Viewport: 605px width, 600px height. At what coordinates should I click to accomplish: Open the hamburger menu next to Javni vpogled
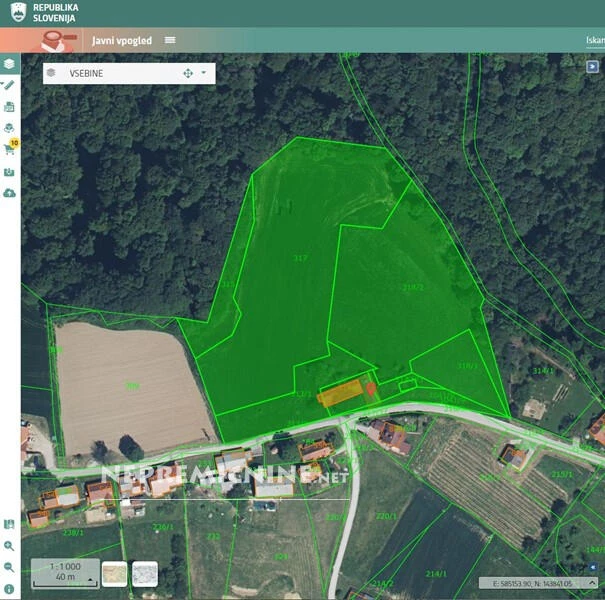tap(170, 40)
